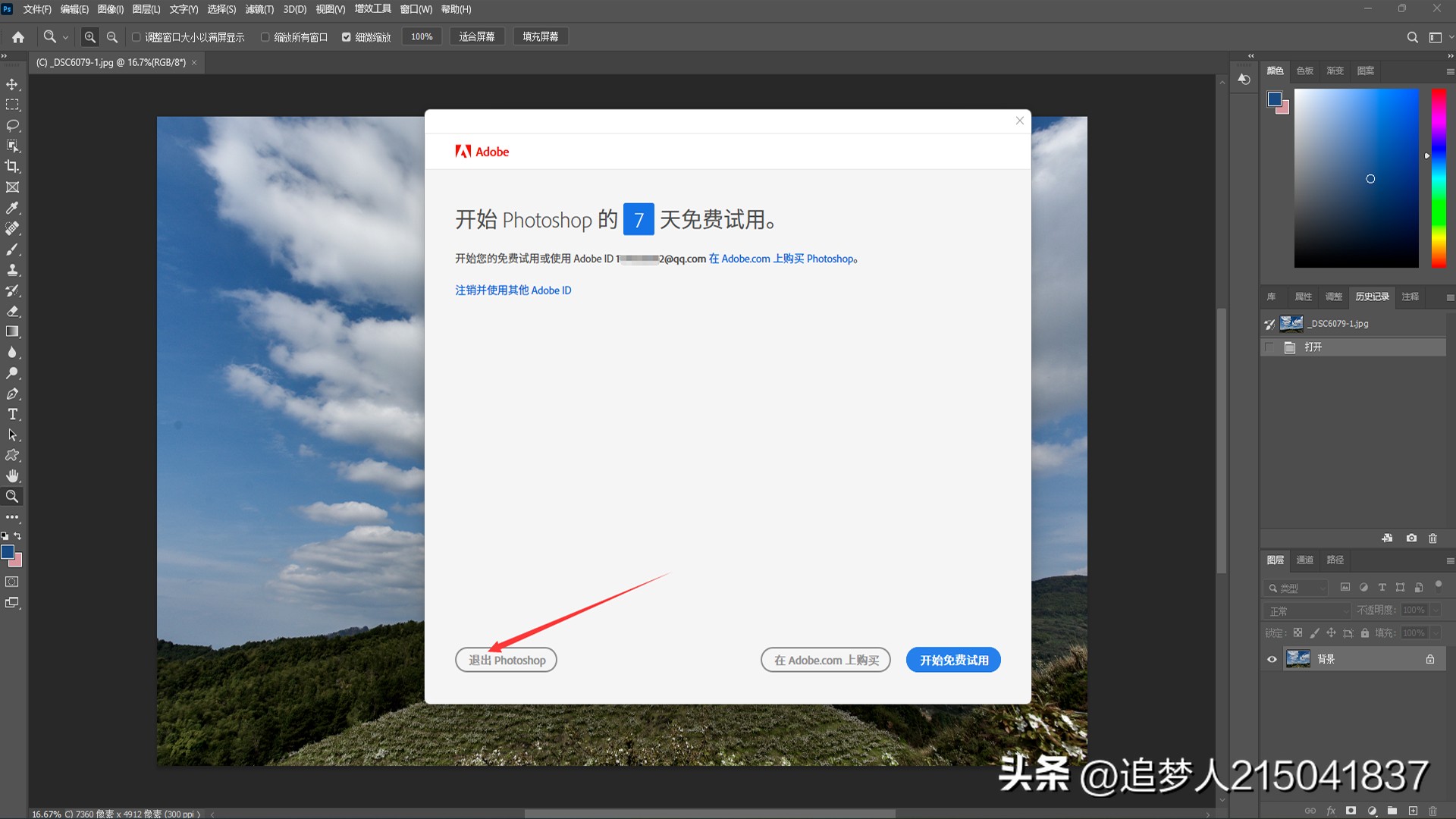Pick a color in the color picker gradient

[x=1357, y=179]
